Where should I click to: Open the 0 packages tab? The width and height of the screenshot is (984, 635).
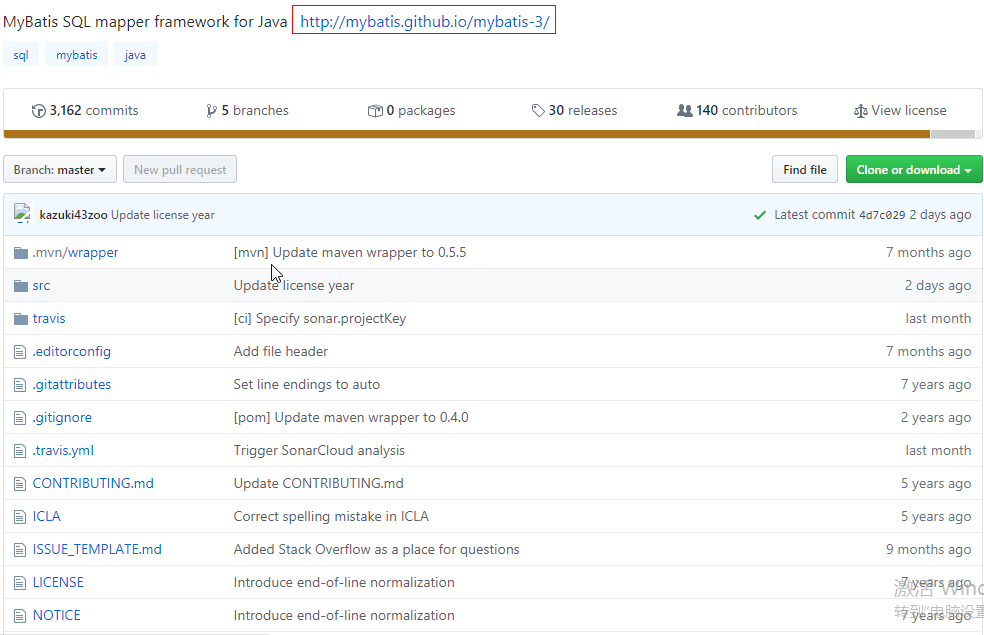coord(412,110)
